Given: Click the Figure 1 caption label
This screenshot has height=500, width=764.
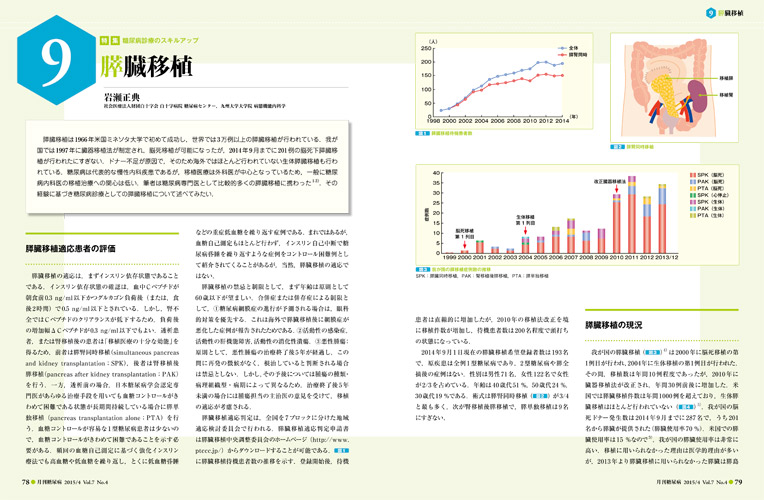Looking at the screenshot, I should [444, 133].
